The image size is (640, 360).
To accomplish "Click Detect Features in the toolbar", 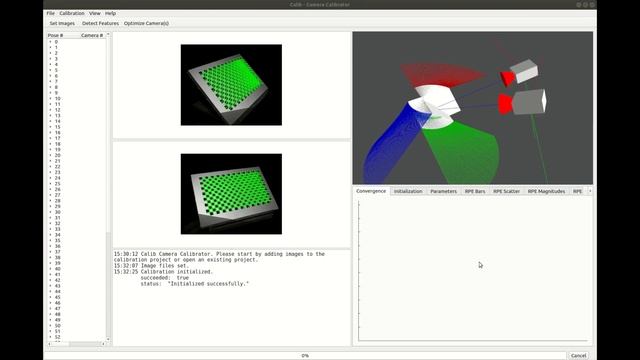I will point(100,23).
